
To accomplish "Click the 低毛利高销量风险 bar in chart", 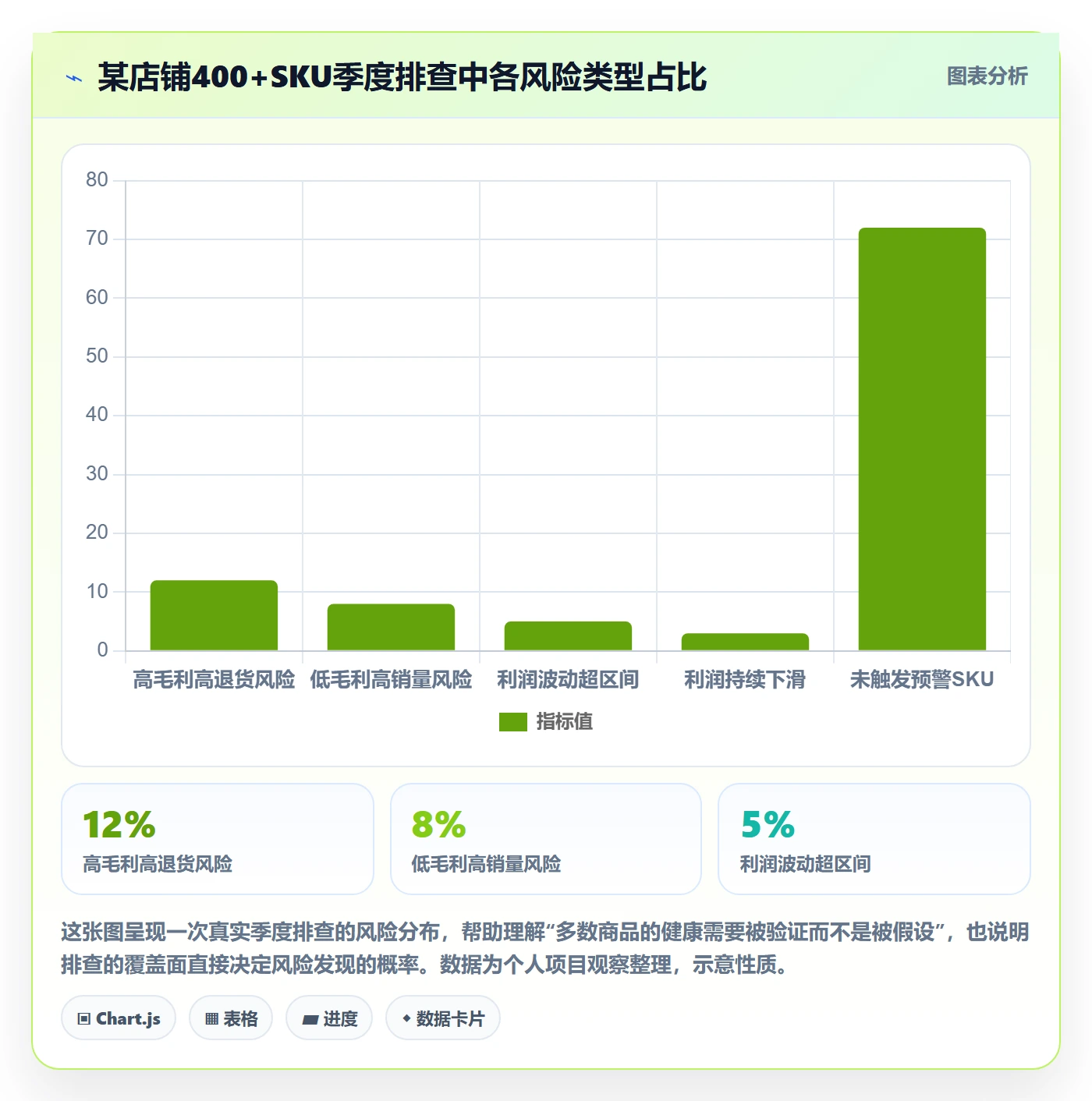I will coord(391,627).
